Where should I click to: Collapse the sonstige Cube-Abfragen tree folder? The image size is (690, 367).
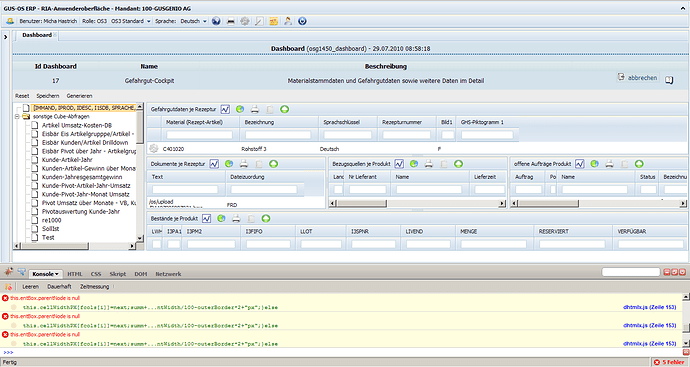click(17, 117)
